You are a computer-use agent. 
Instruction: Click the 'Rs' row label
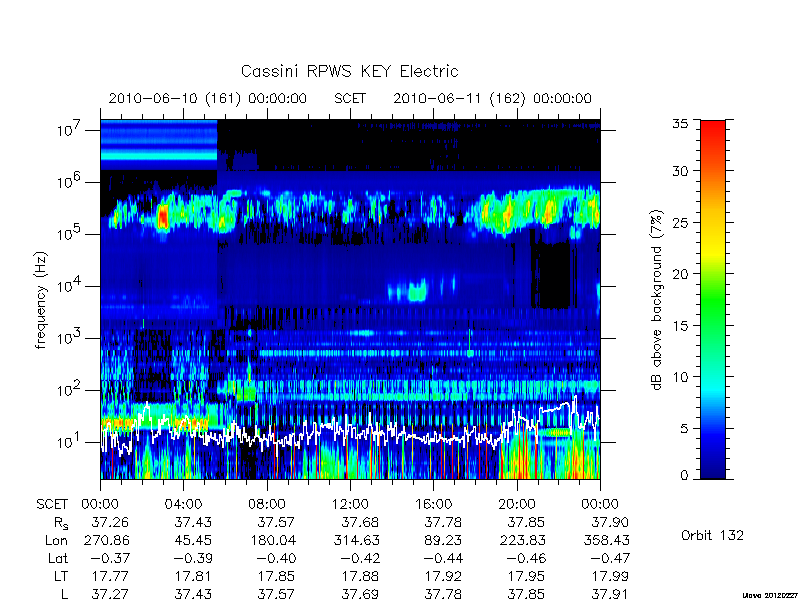61,523
